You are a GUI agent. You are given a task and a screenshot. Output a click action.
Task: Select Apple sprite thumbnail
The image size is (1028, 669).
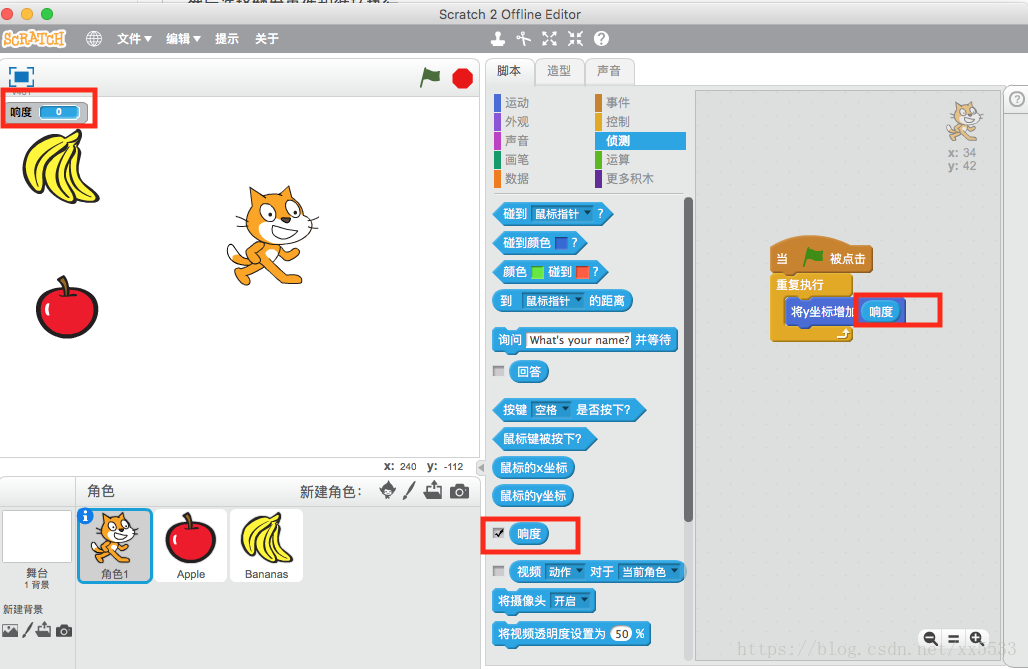click(191, 546)
